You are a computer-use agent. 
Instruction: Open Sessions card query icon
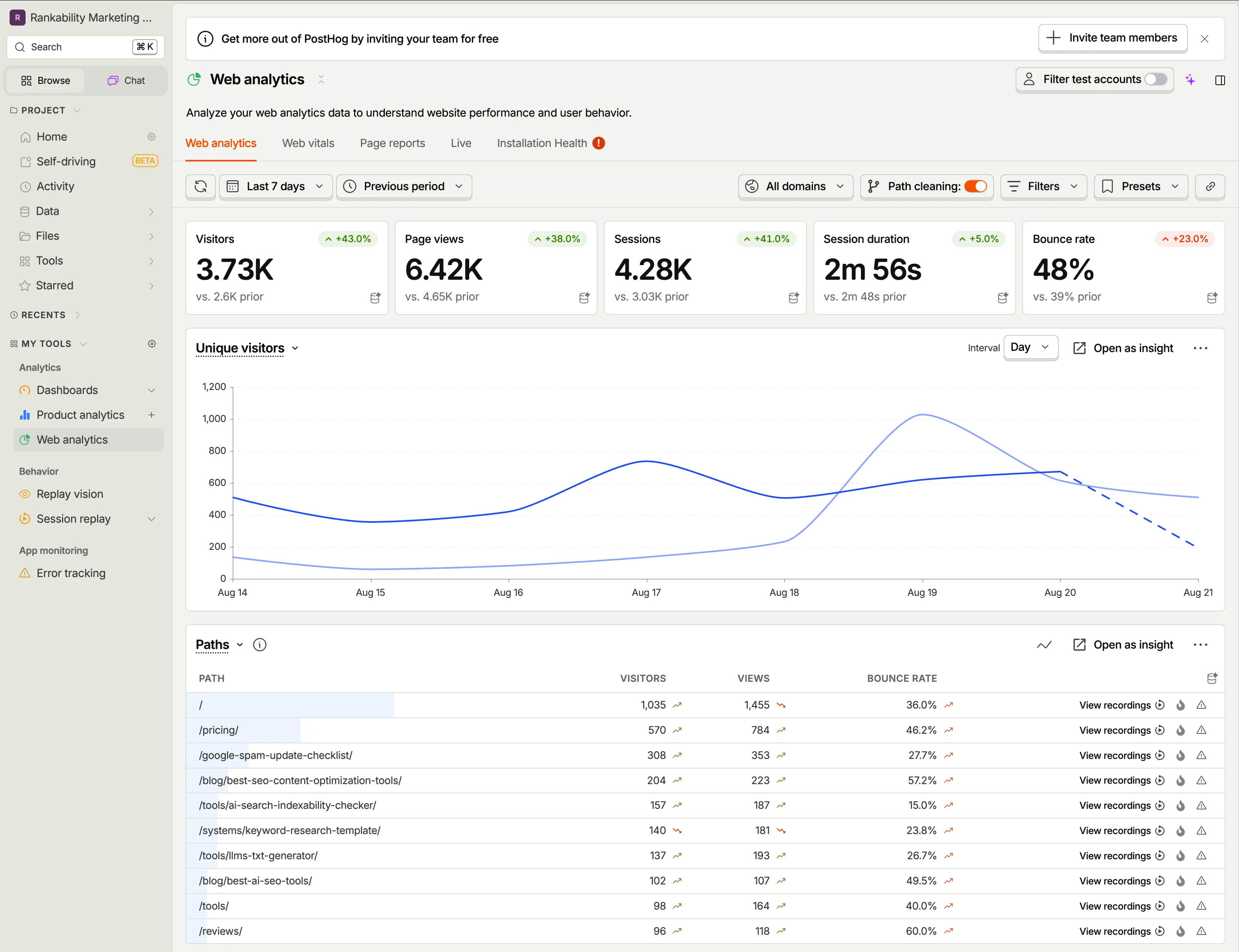(794, 297)
